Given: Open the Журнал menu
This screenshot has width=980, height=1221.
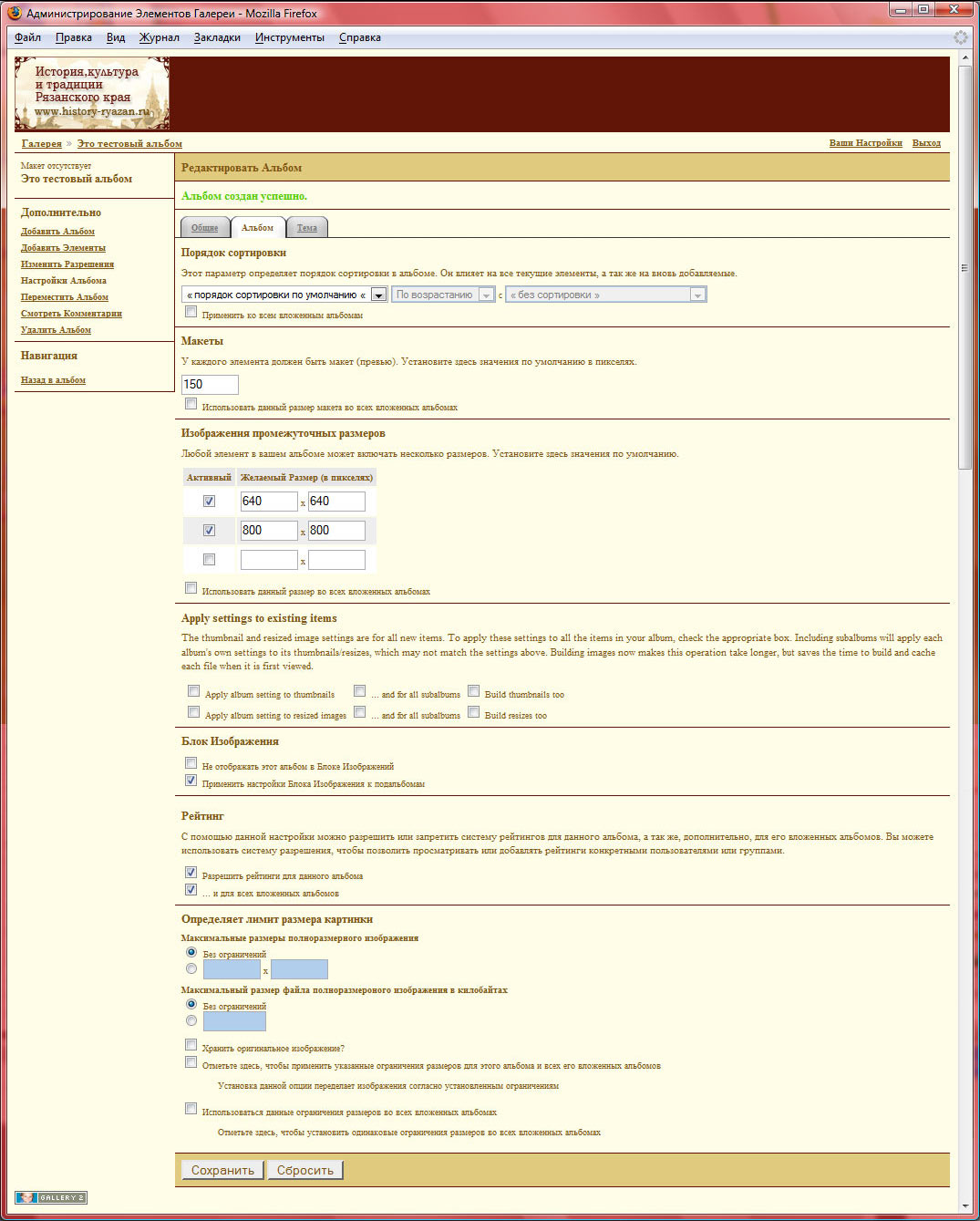Looking at the screenshot, I should pyautogui.click(x=160, y=37).
